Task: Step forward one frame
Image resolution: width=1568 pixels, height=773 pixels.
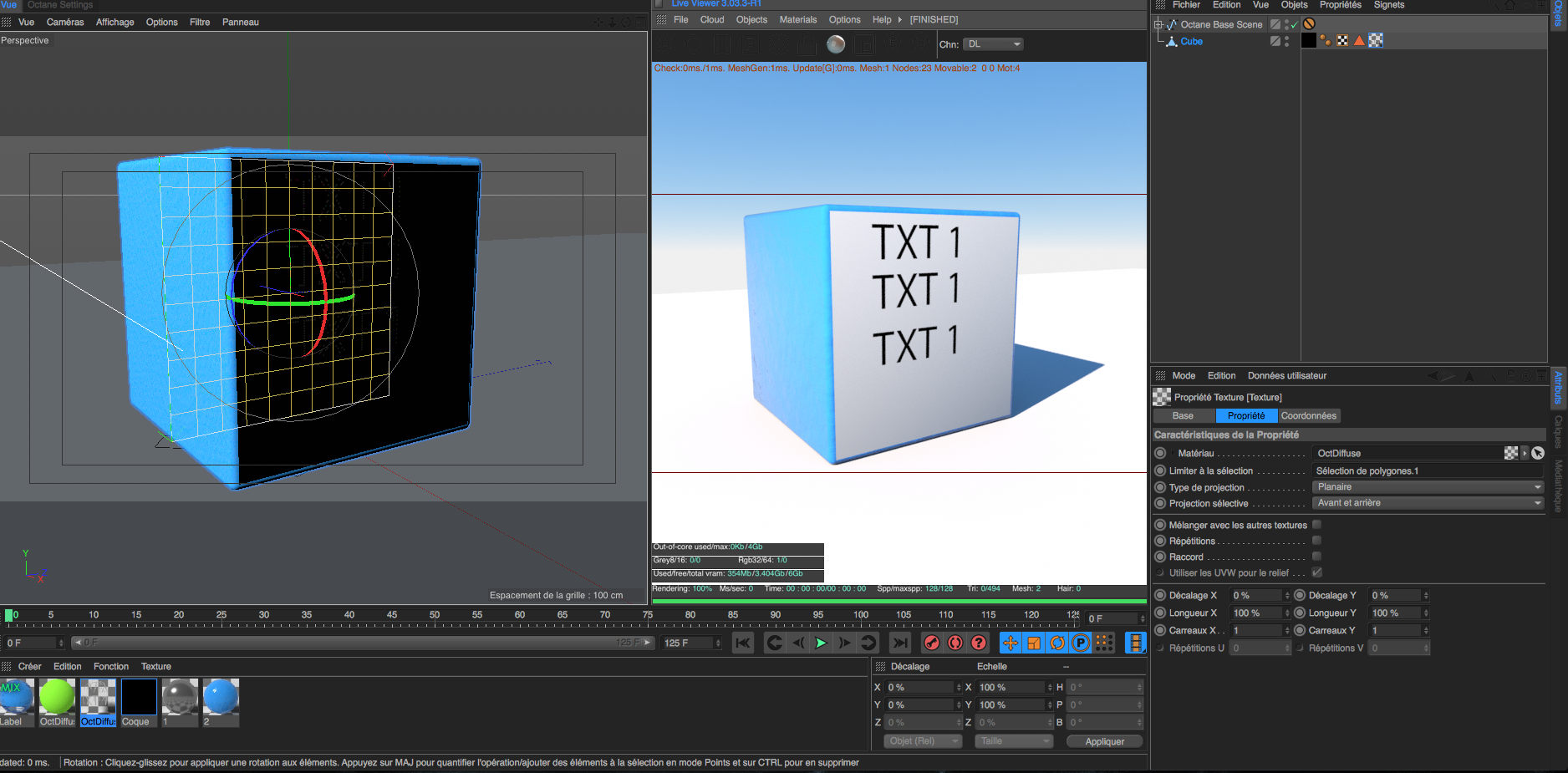Action: [x=844, y=643]
